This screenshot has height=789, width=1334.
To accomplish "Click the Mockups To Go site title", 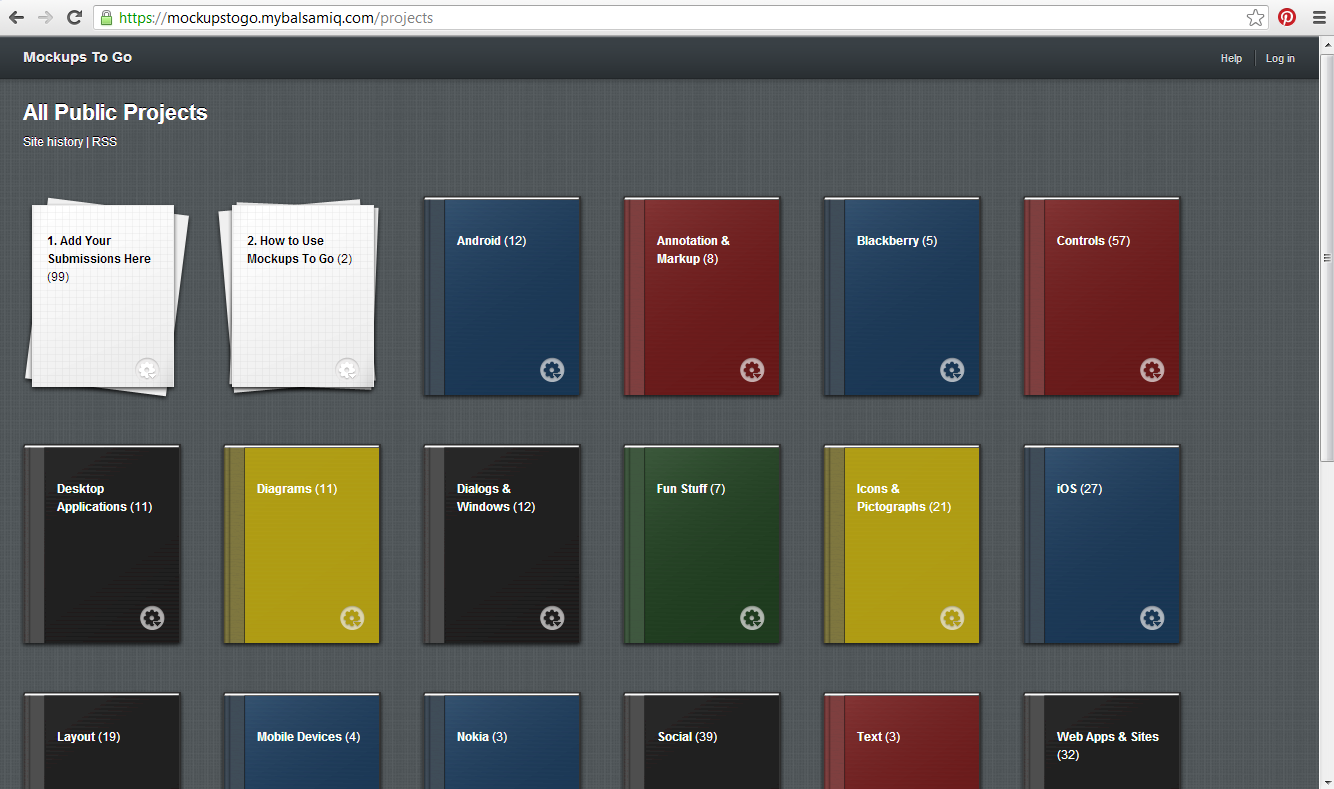I will tap(78, 57).
